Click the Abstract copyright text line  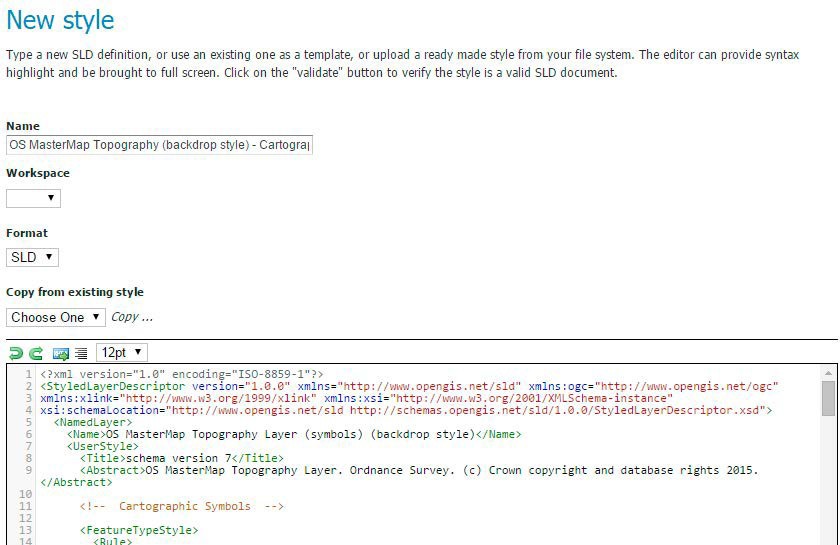(x=419, y=470)
